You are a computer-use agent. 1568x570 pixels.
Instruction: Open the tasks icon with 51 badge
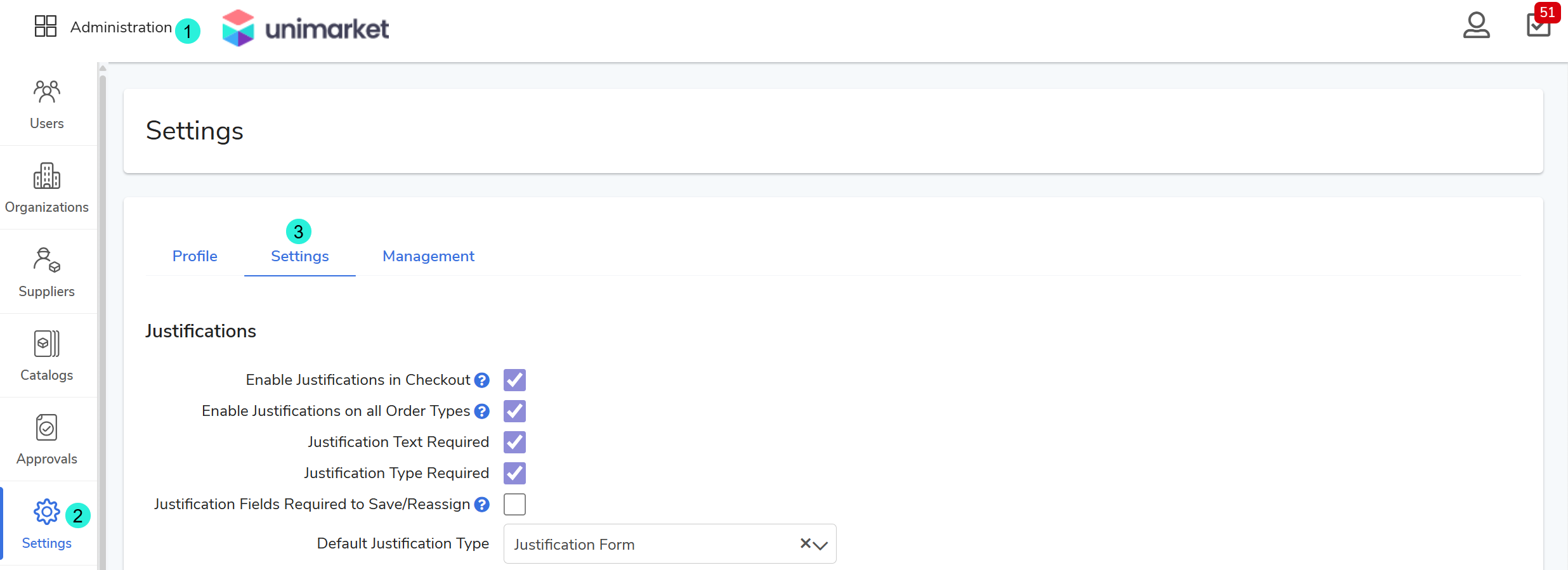pyautogui.click(x=1538, y=26)
